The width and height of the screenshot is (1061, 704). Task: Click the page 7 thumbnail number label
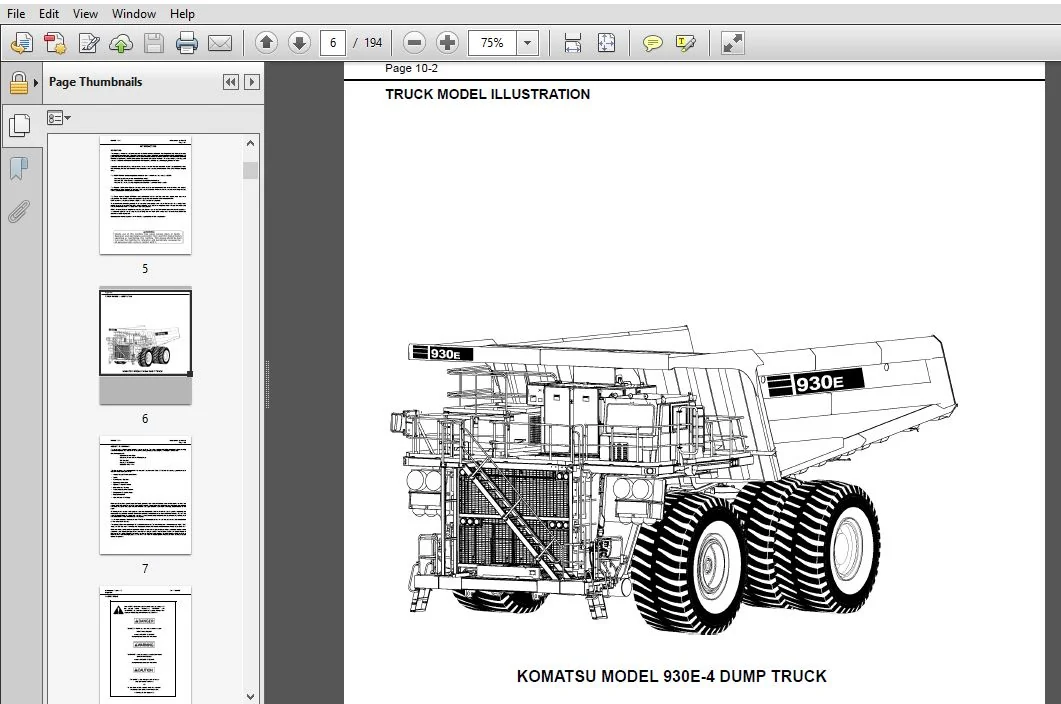point(145,569)
